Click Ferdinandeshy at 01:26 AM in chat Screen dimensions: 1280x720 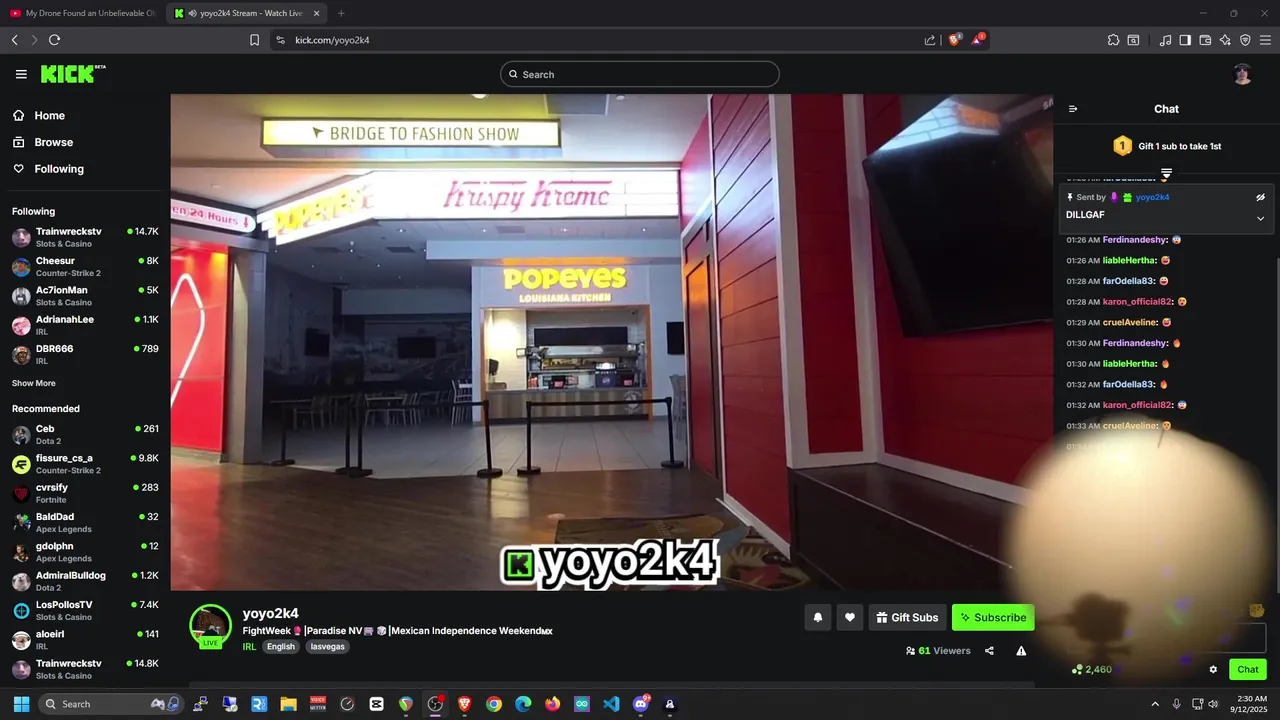coord(1134,240)
